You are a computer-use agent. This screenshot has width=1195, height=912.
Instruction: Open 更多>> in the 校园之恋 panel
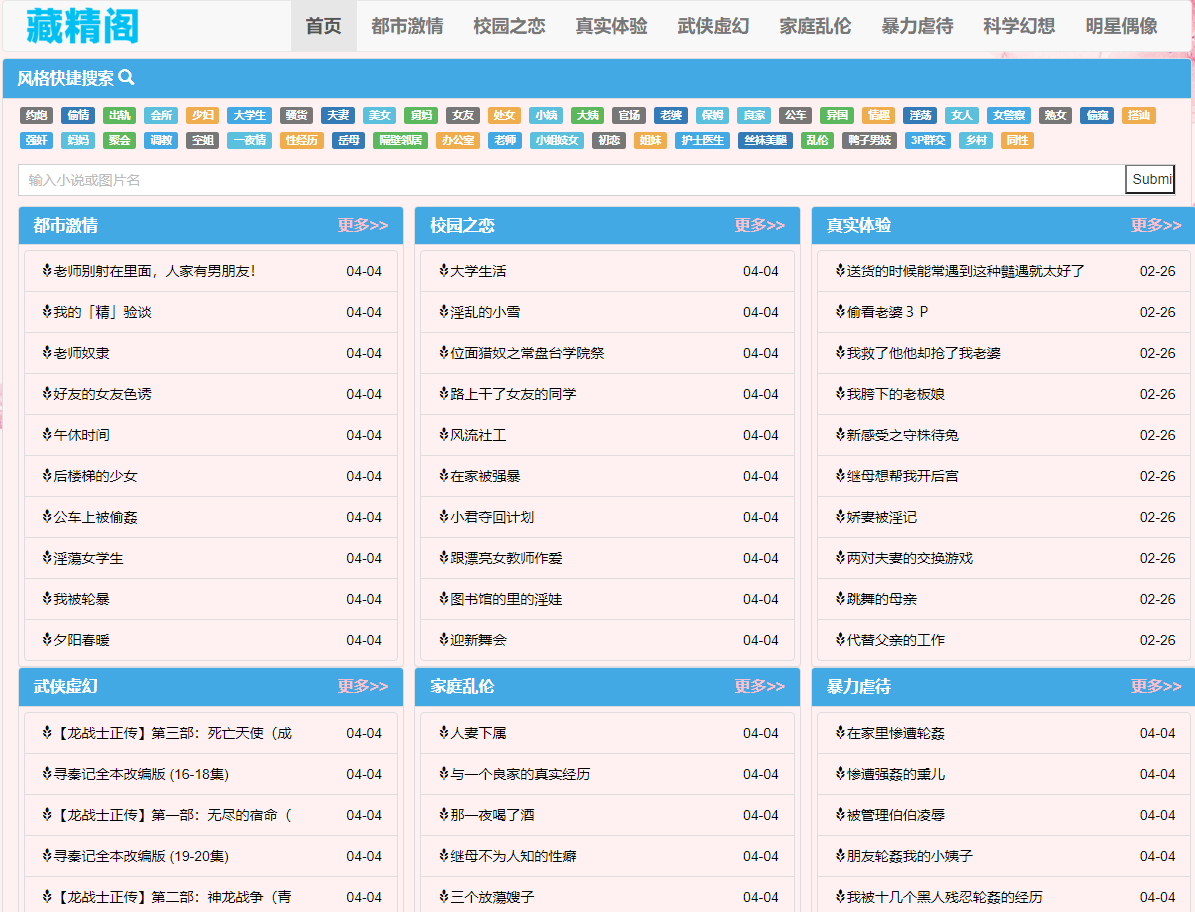[759, 225]
